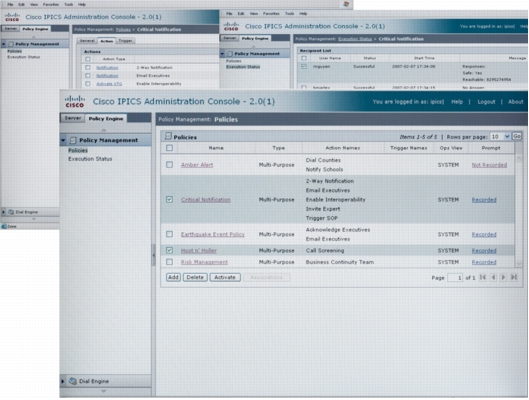Click Policies breadcrumb link in back-left window
Viewport: 529px width, 400px height.
123,29
